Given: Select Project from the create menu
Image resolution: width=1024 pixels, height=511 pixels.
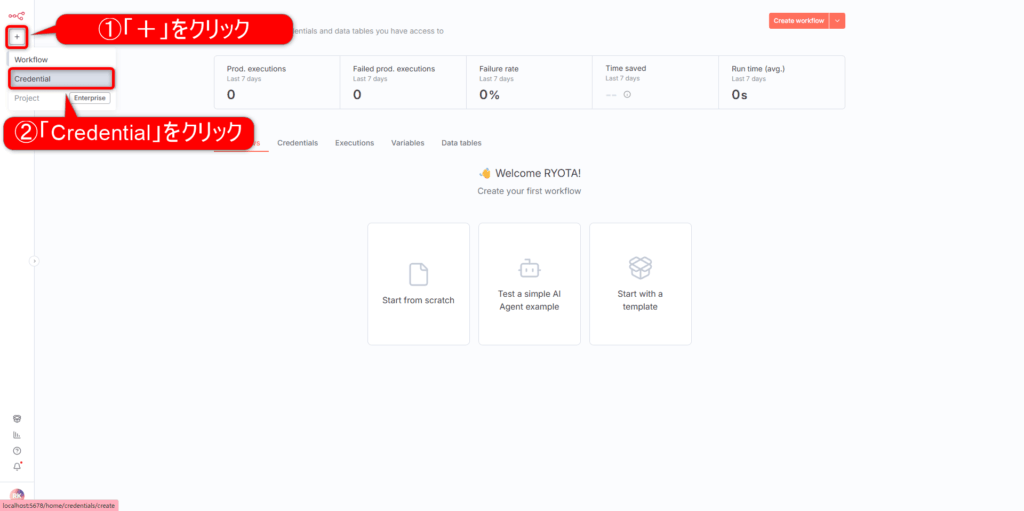Looking at the screenshot, I should tap(27, 98).
